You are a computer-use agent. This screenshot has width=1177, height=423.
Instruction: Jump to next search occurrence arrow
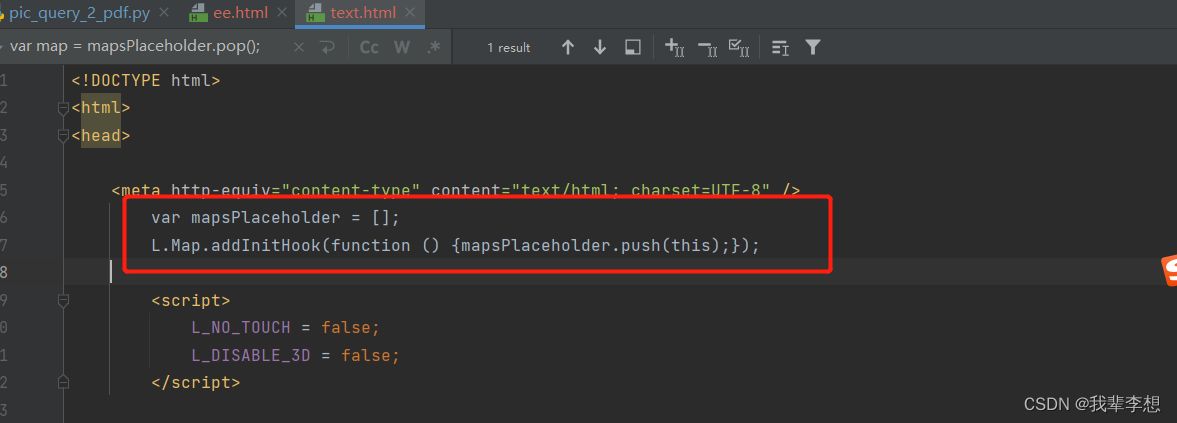tap(600, 47)
